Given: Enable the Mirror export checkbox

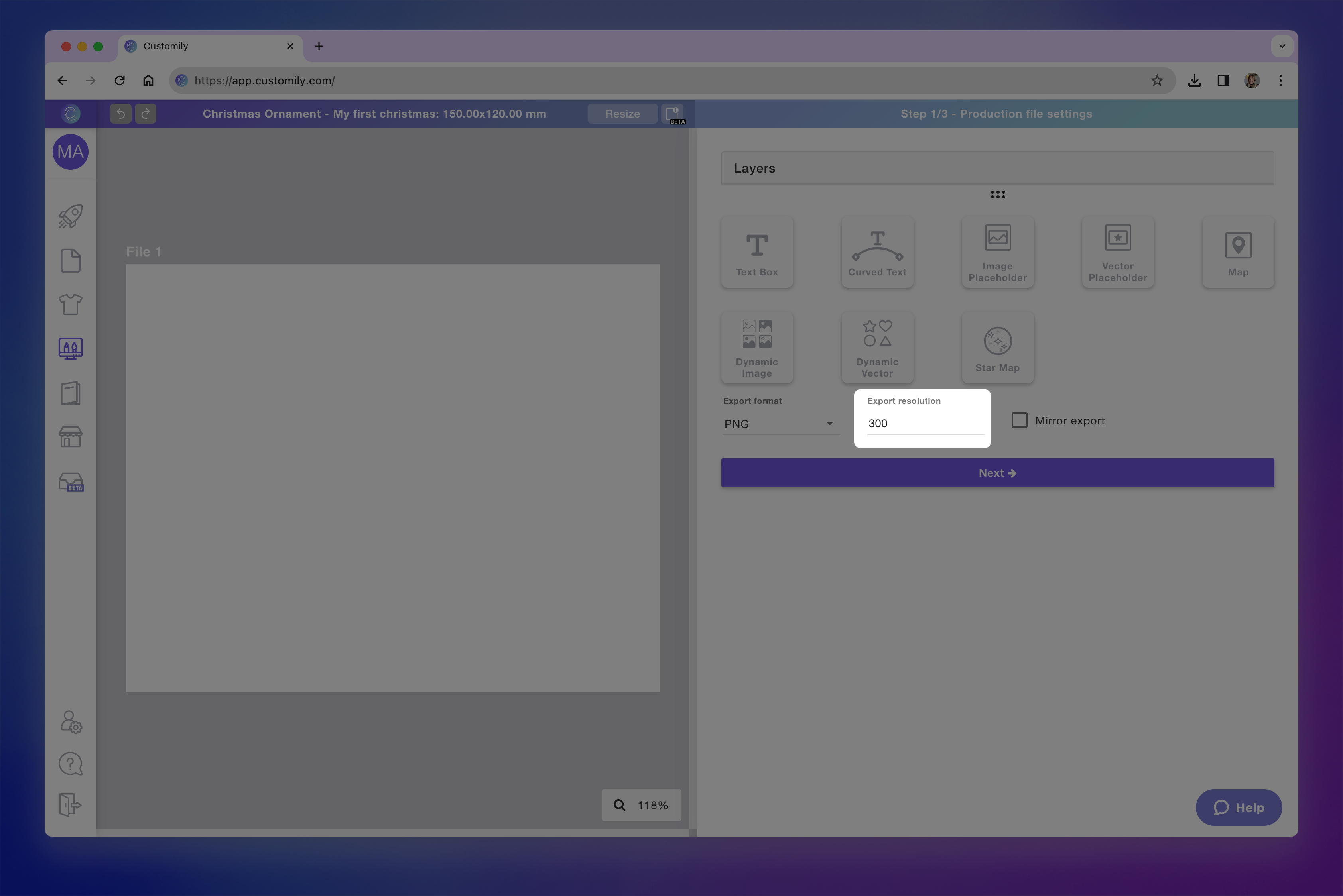Looking at the screenshot, I should pyautogui.click(x=1020, y=420).
